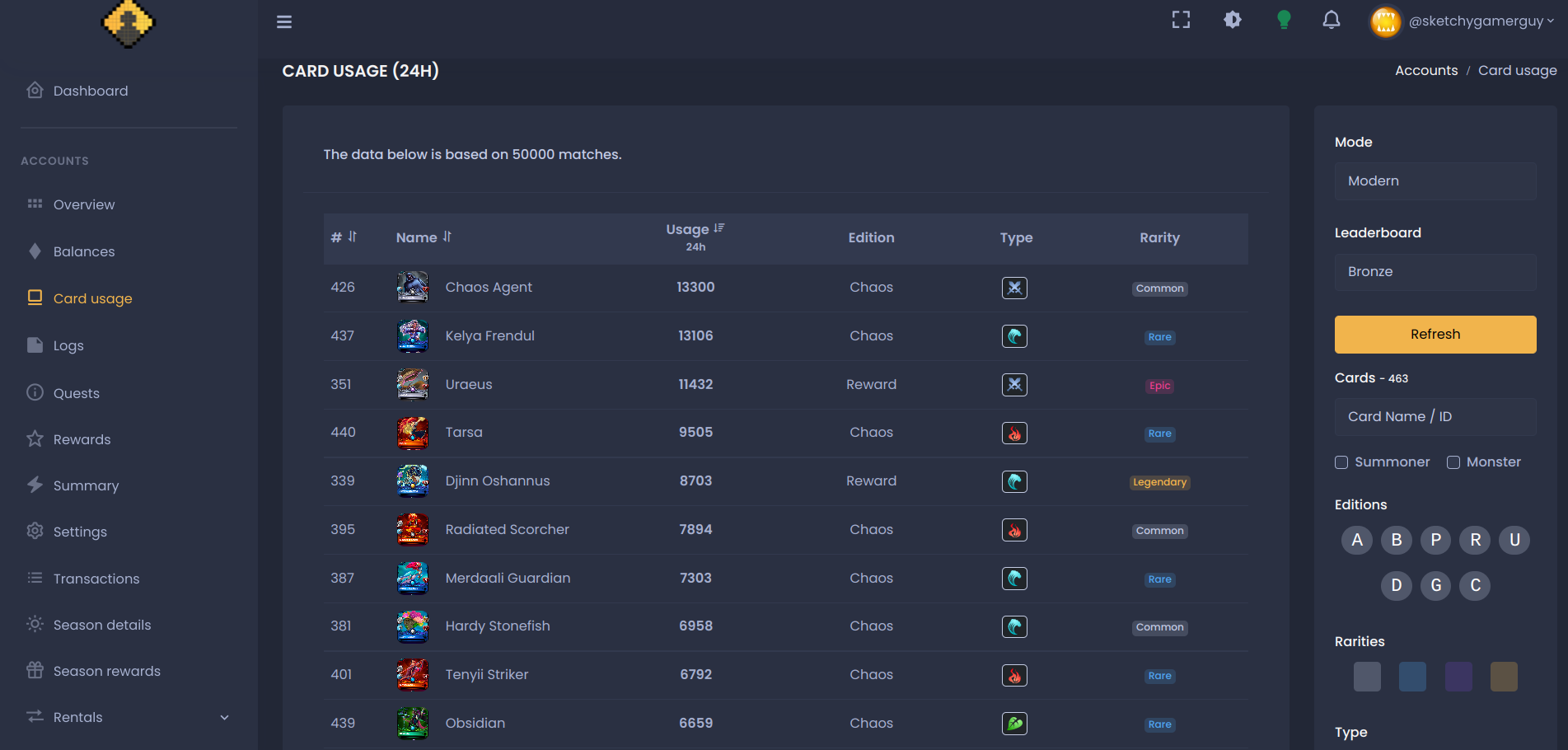
Task: Click Accounts breadcrumb link
Action: (x=1426, y=71)
